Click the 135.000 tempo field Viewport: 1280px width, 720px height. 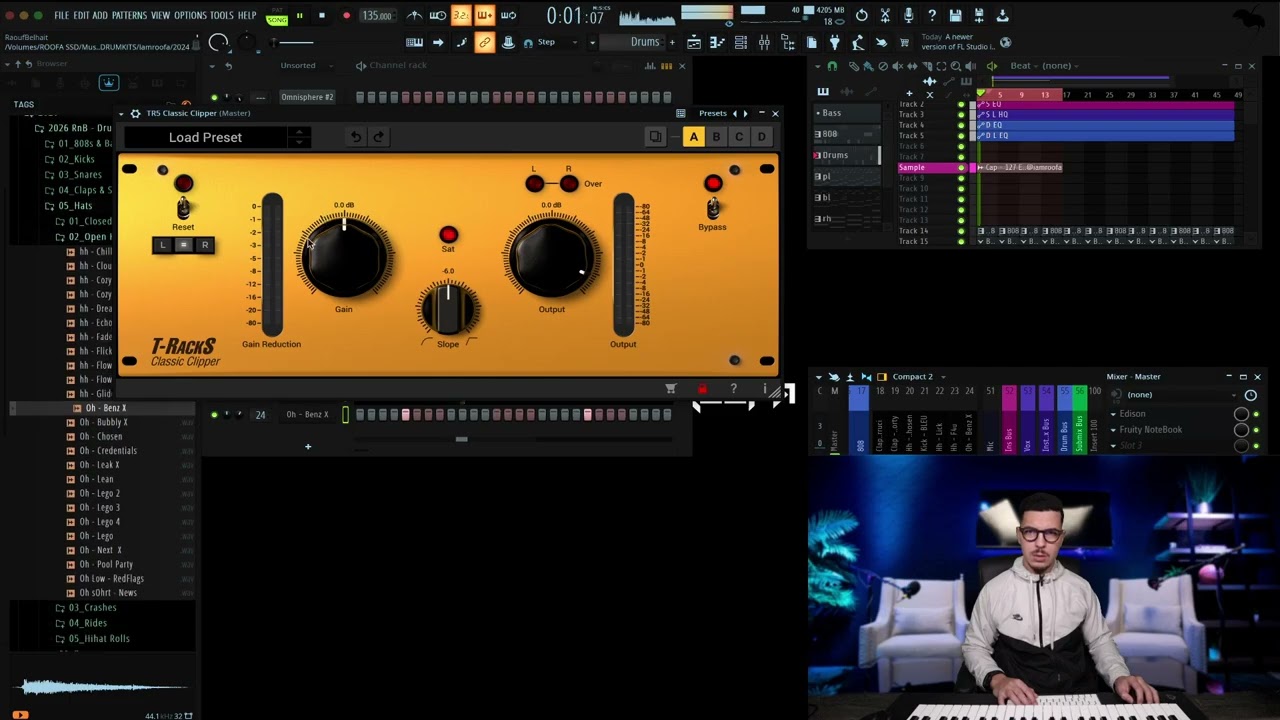[x=377, y=16]
